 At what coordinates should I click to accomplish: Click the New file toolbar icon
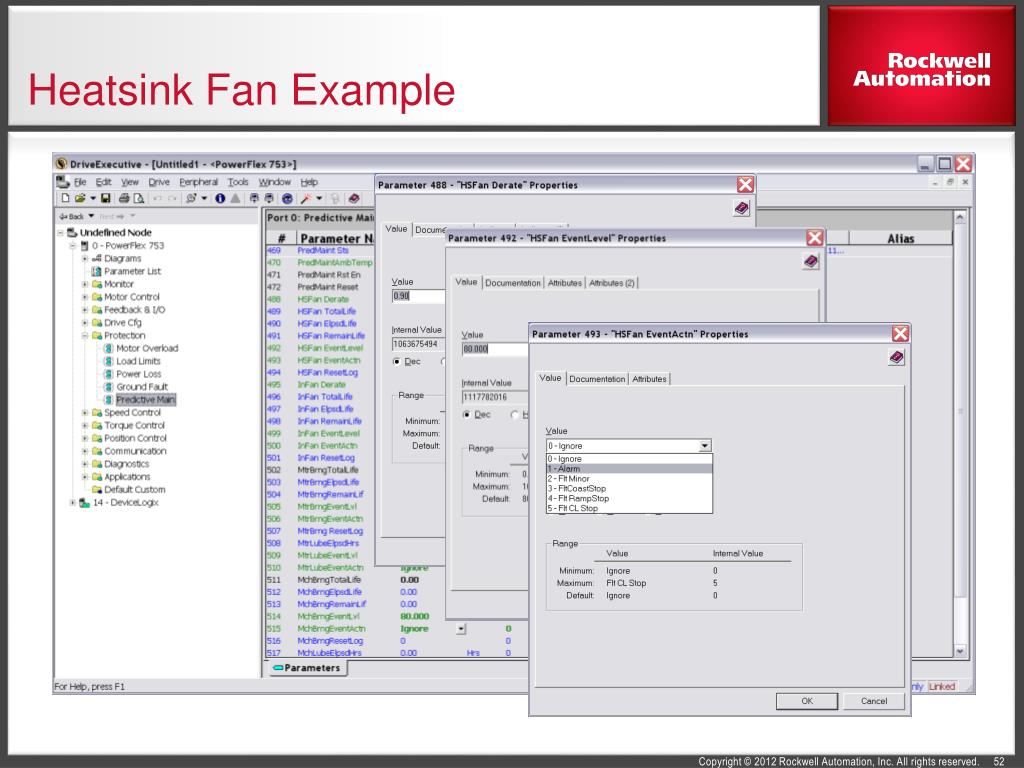pos(65,198)
